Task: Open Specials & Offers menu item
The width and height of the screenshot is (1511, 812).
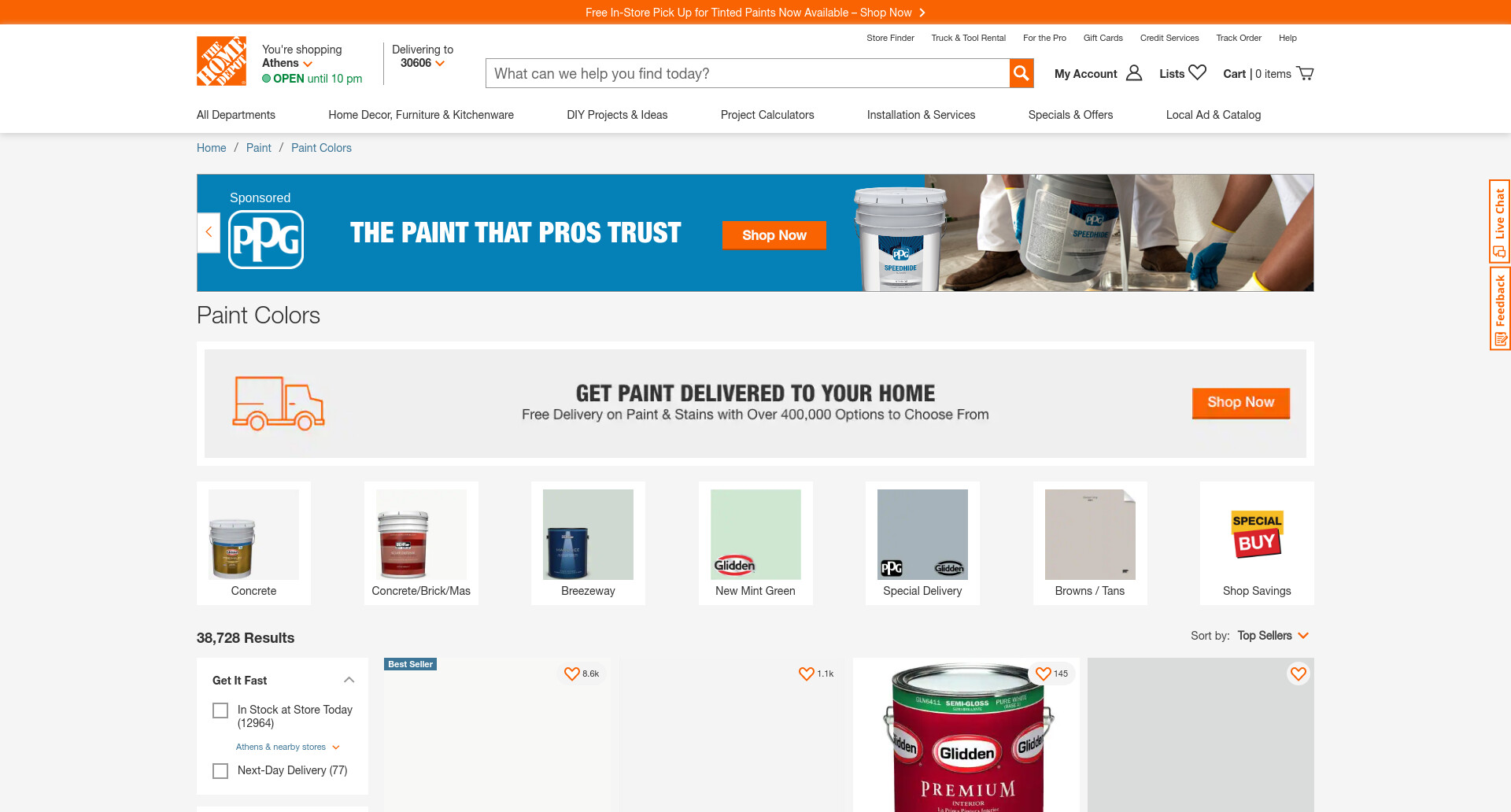Action: (x=1070, y=115)
